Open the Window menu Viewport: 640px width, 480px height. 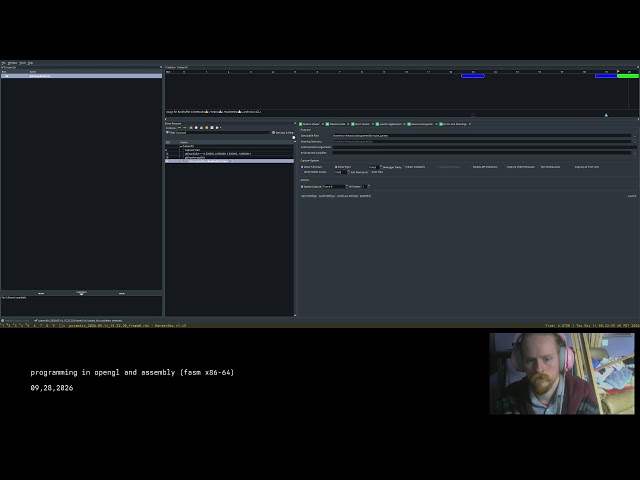click(13, 63)
